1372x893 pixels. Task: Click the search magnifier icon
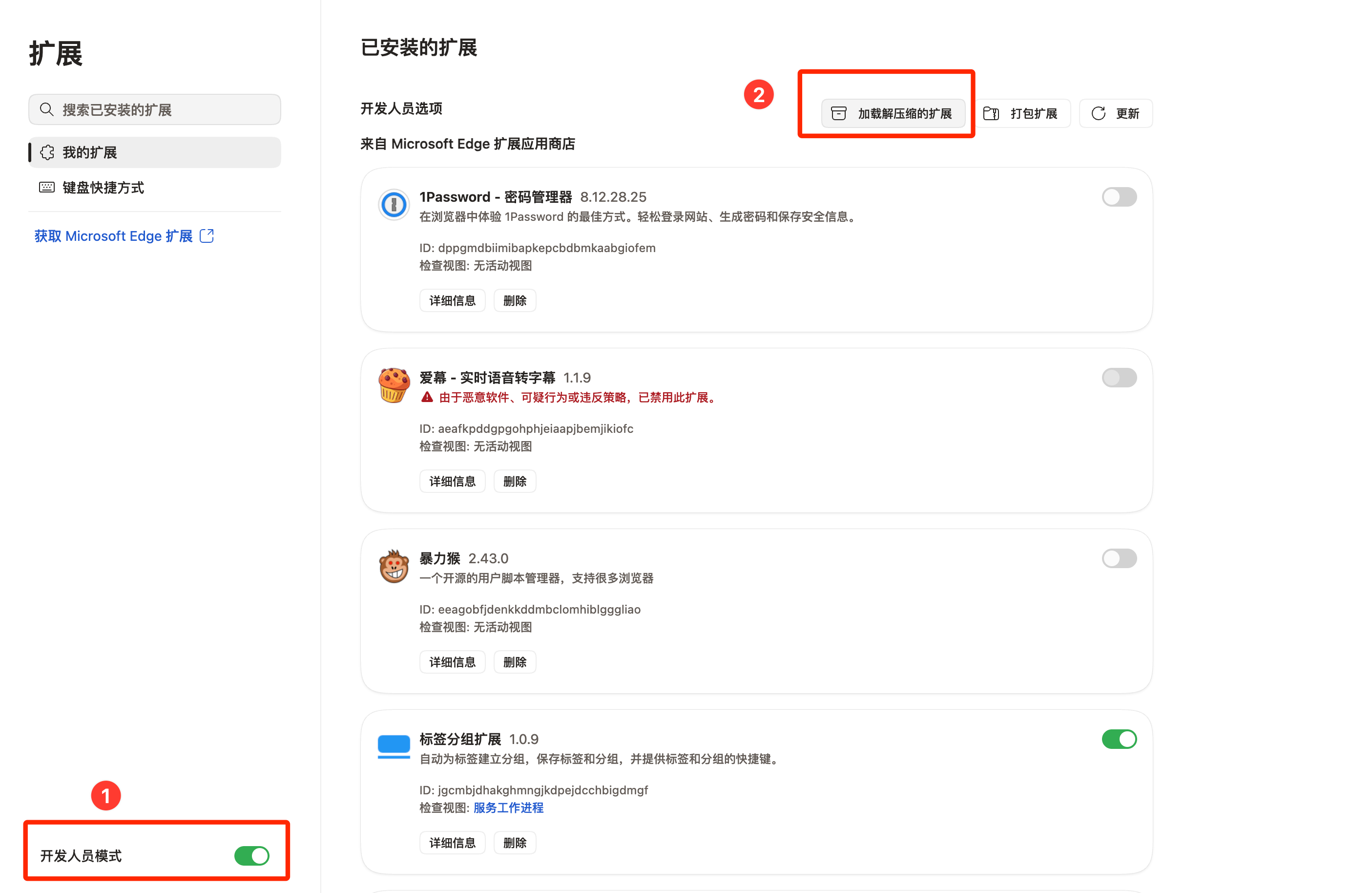47,109
